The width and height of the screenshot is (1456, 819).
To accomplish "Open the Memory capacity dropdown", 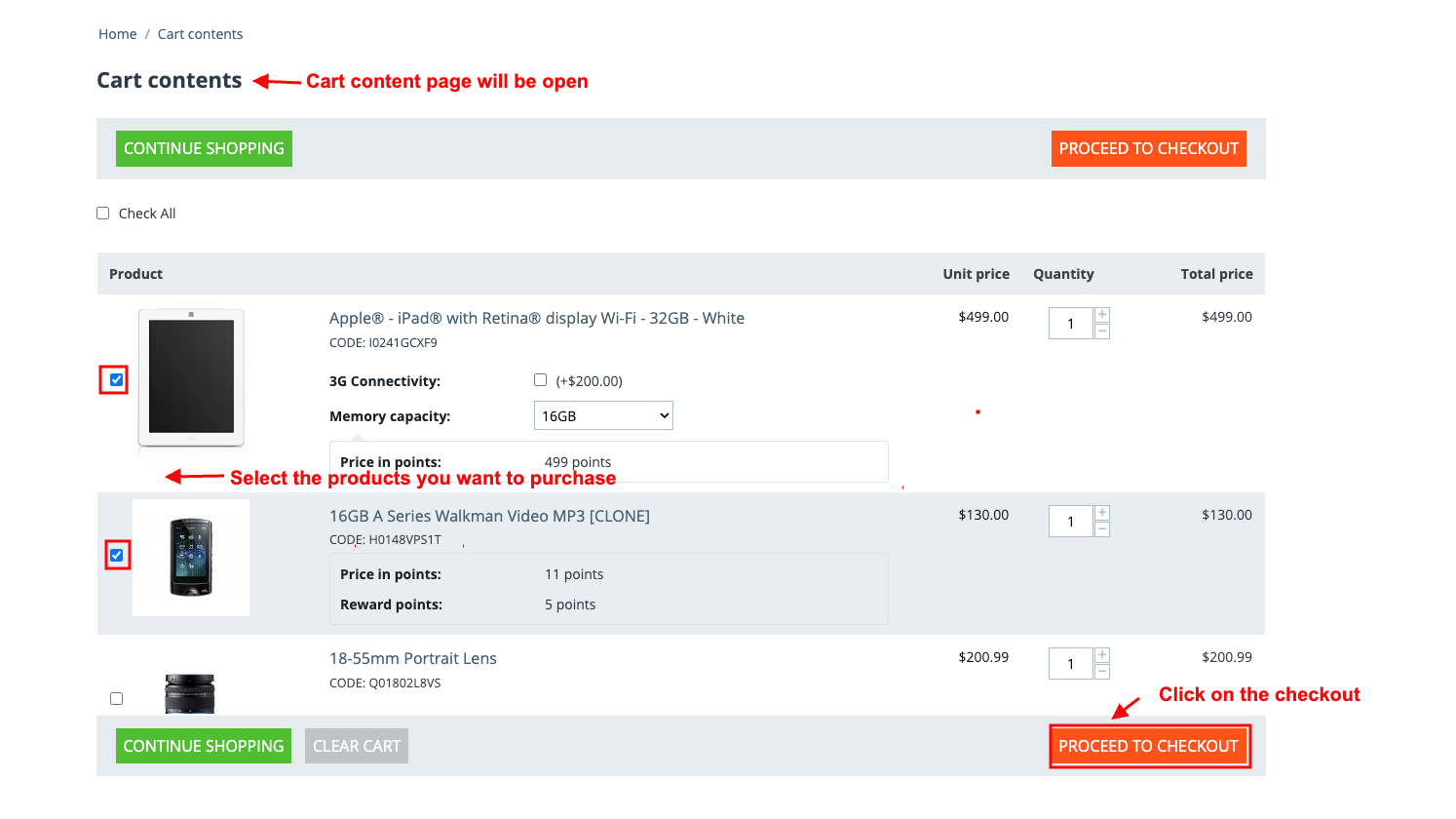I will (603, 415).
